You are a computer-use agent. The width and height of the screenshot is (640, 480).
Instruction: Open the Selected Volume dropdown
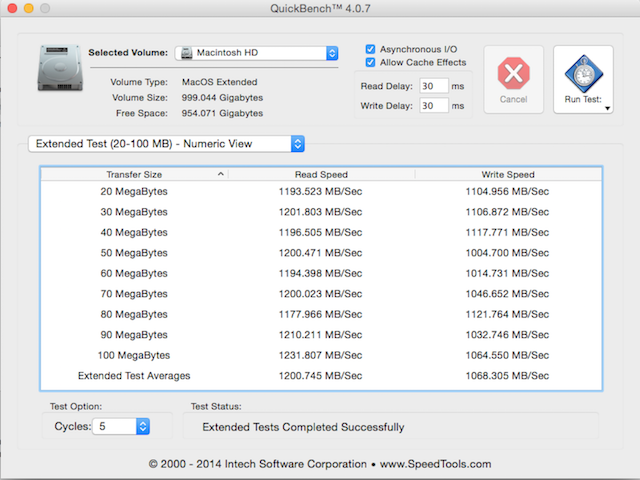click(x=256, y=53)
